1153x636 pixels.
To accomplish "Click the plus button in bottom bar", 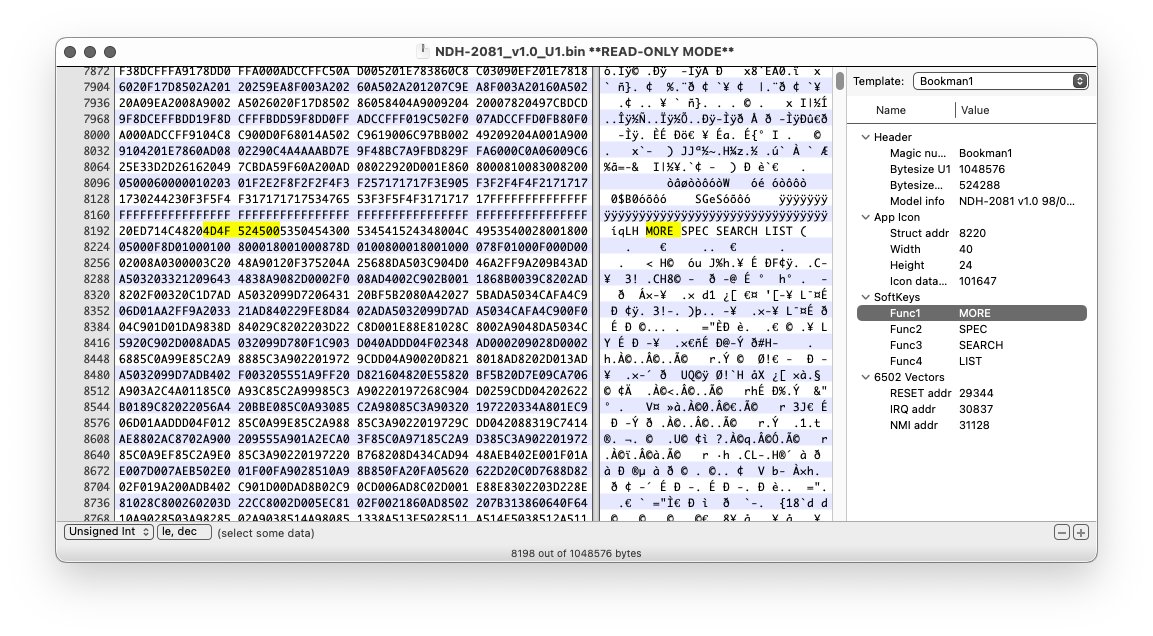I will point(1080,532).
